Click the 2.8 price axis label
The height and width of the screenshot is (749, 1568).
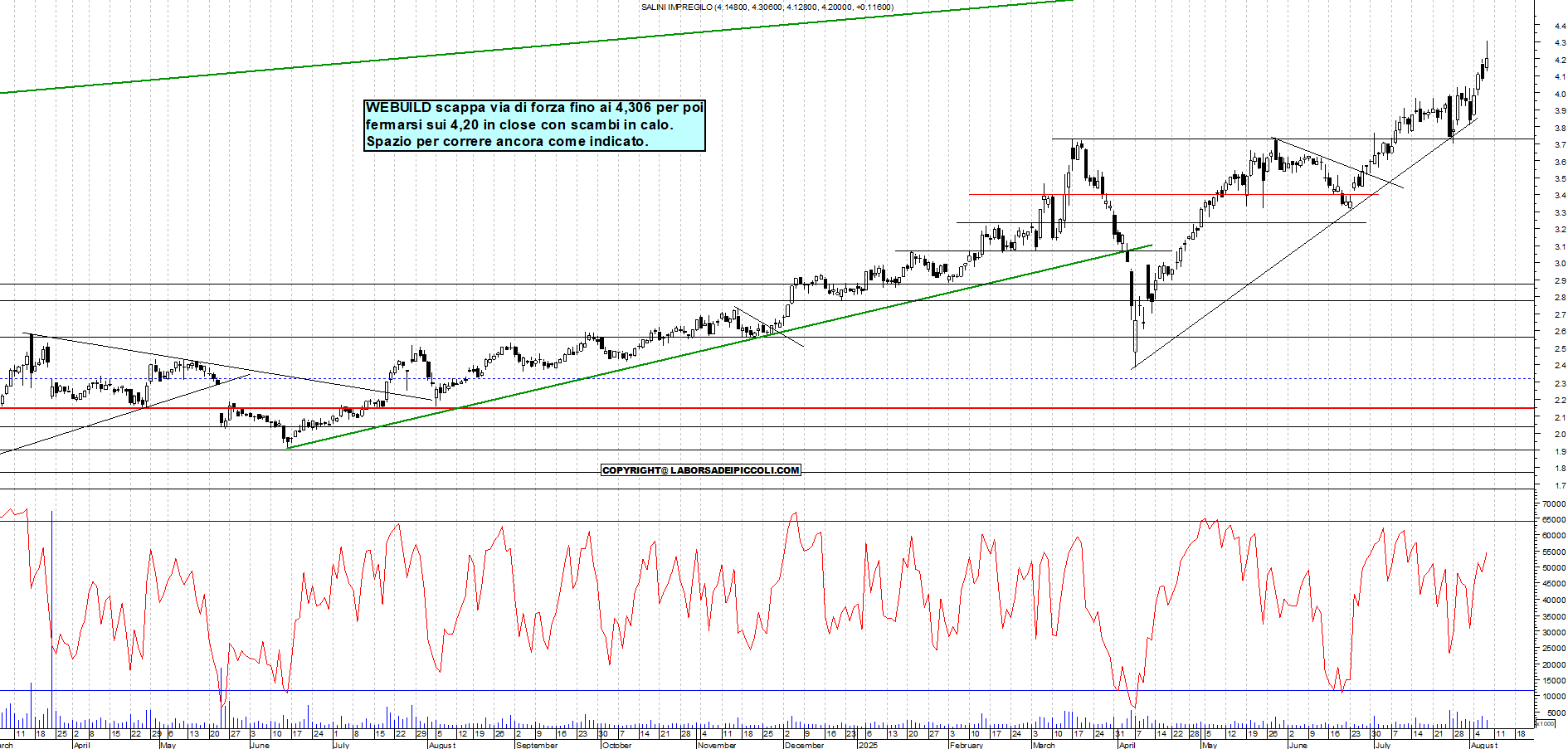tap(1561, 298)
